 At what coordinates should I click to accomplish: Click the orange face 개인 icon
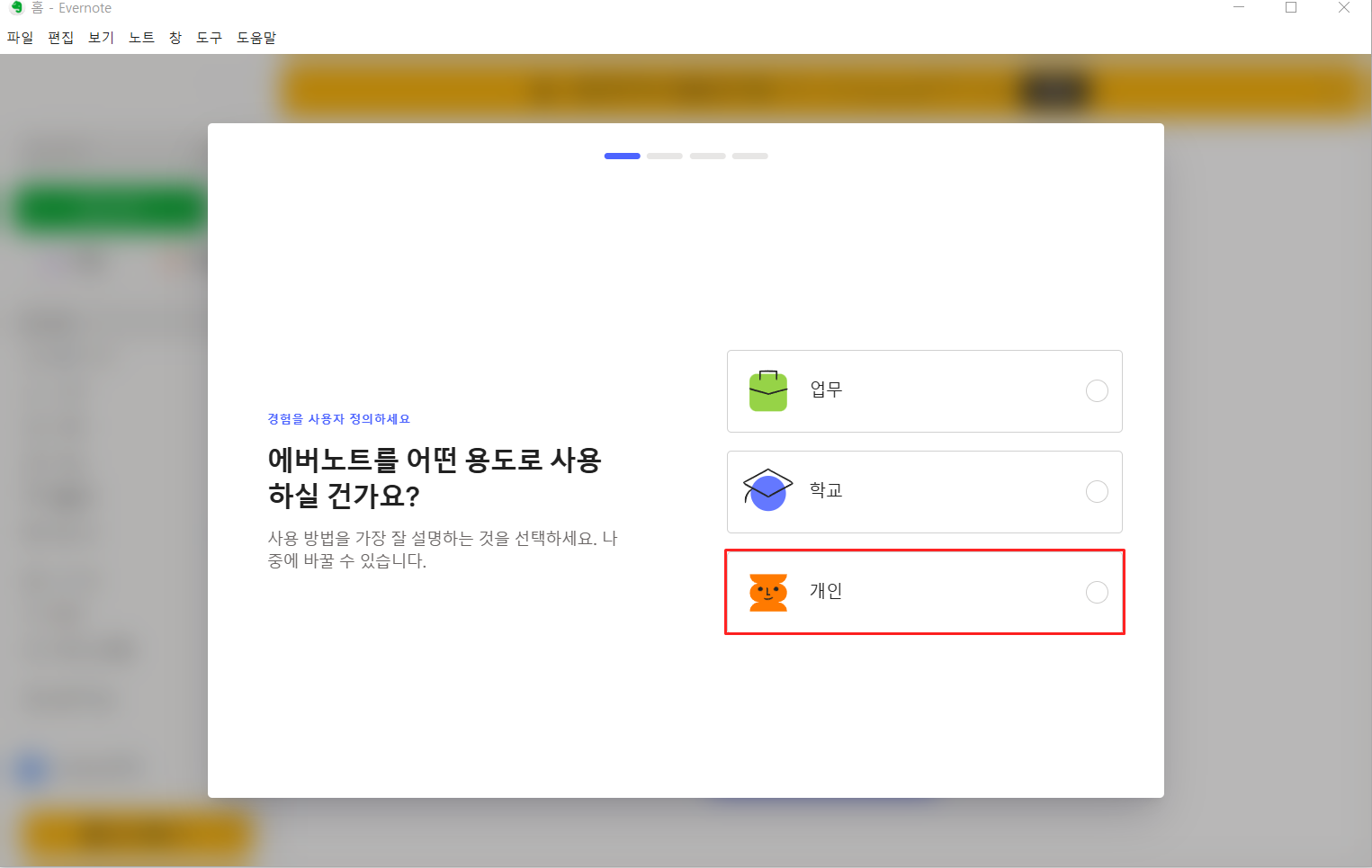[x=768, y=592]
